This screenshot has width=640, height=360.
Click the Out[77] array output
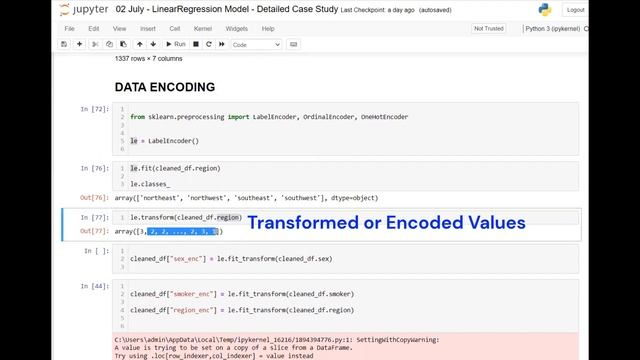[x=169, y=231]
